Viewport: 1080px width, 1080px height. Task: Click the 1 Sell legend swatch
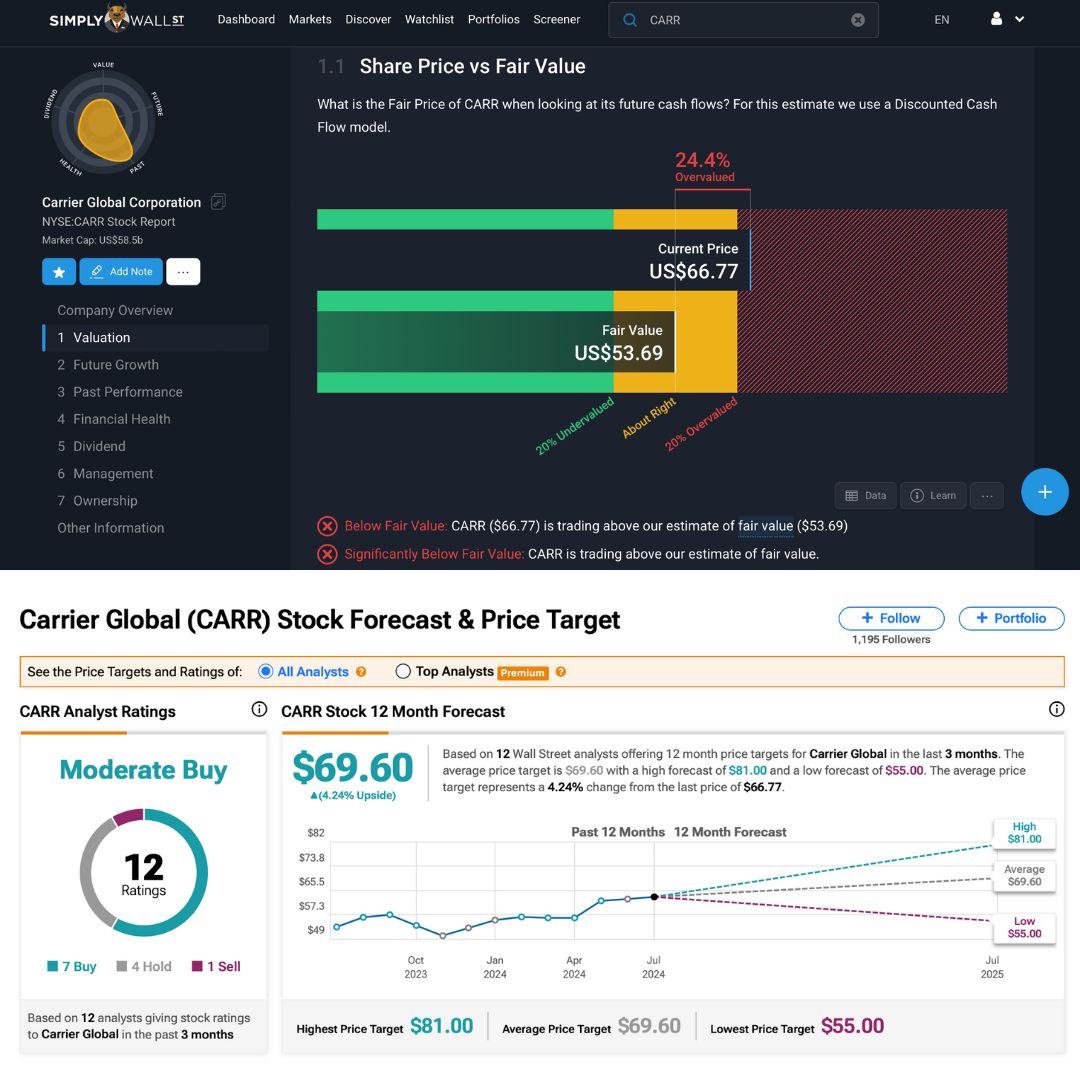tap(197, 966)
